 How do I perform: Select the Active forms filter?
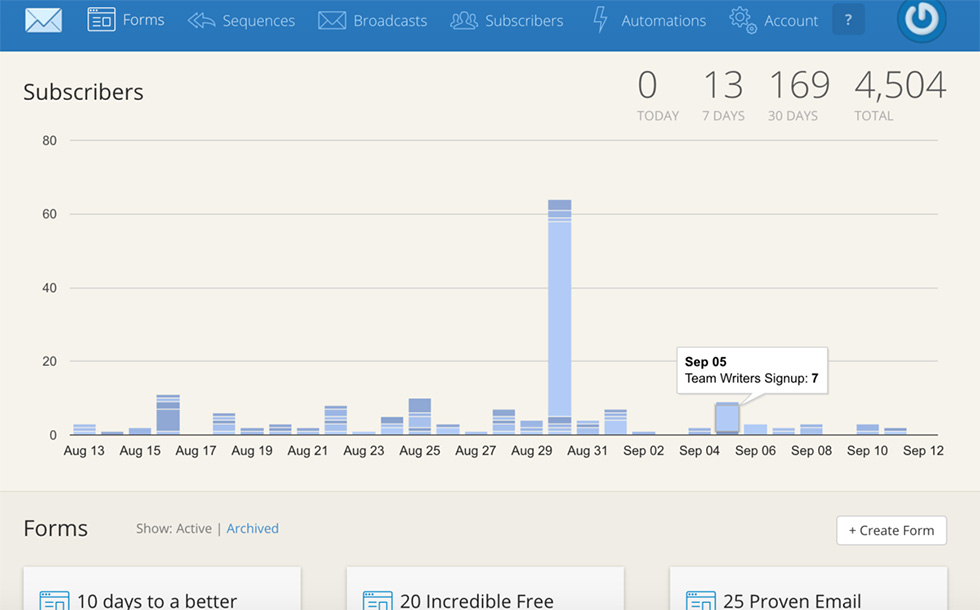pos(193,528)
